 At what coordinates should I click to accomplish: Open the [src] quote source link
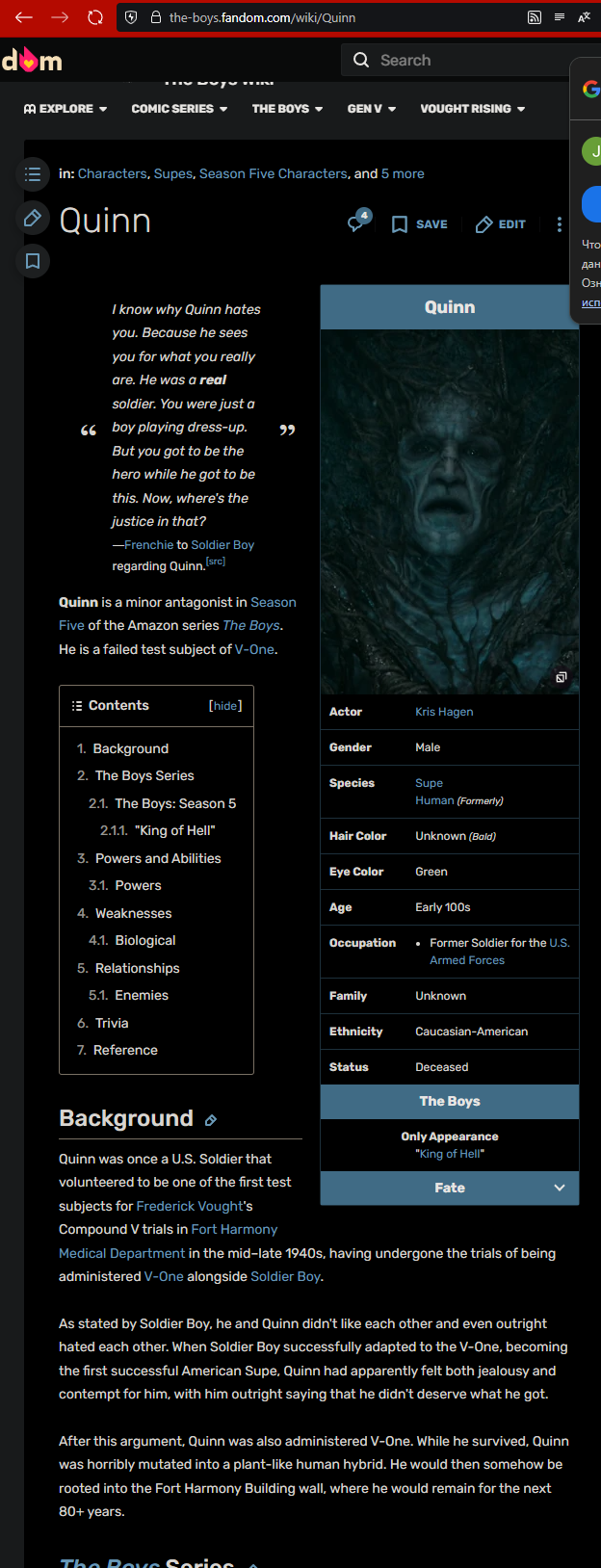(x=216, y=562)
